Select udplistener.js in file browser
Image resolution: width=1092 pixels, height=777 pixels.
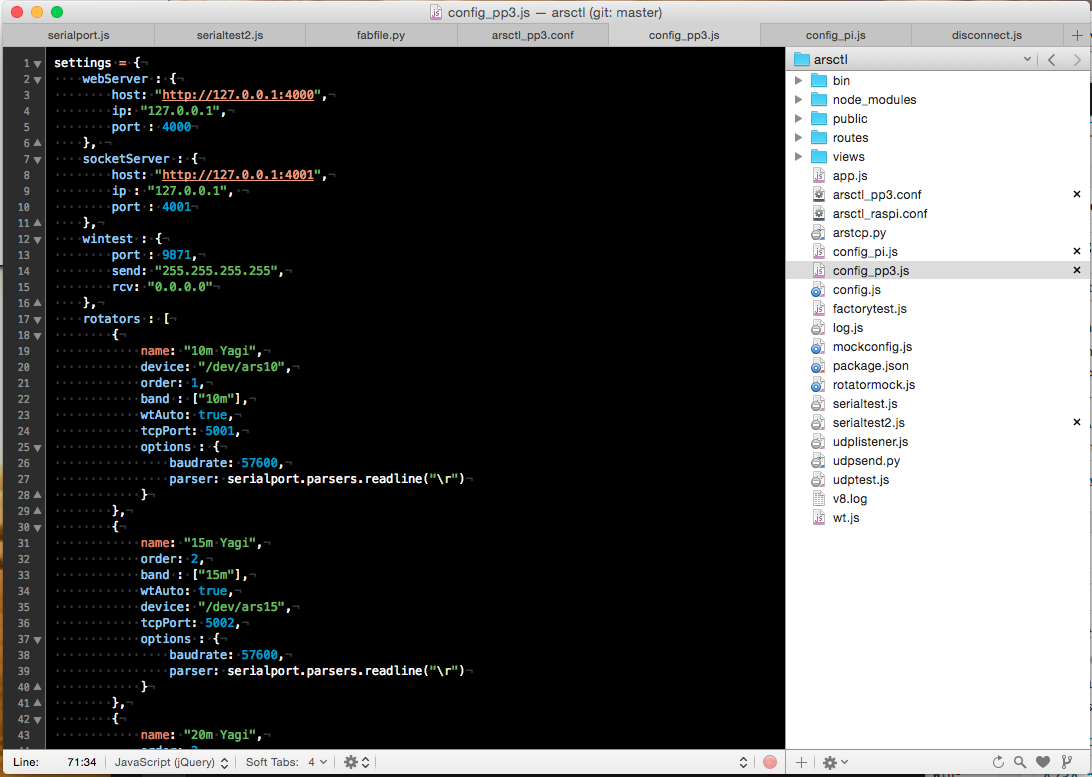pos(871,441)
